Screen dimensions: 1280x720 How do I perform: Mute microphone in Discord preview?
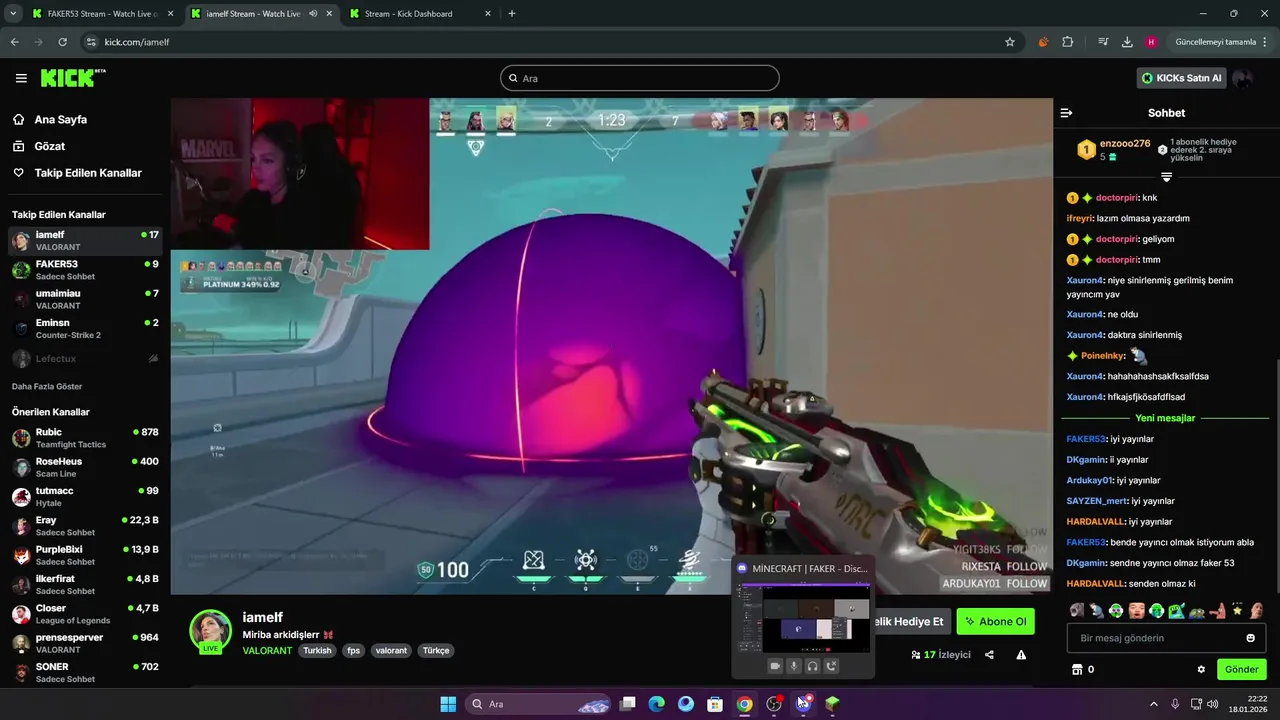(x=793, y=666)
